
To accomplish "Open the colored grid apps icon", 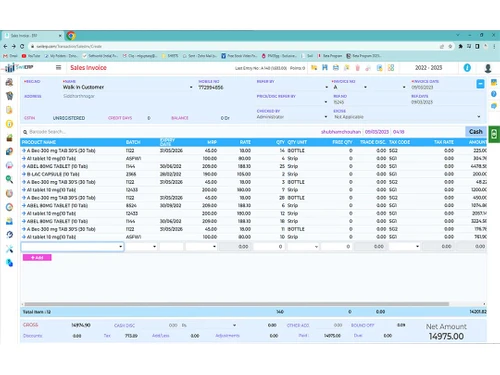I will (x=391, y=68).
